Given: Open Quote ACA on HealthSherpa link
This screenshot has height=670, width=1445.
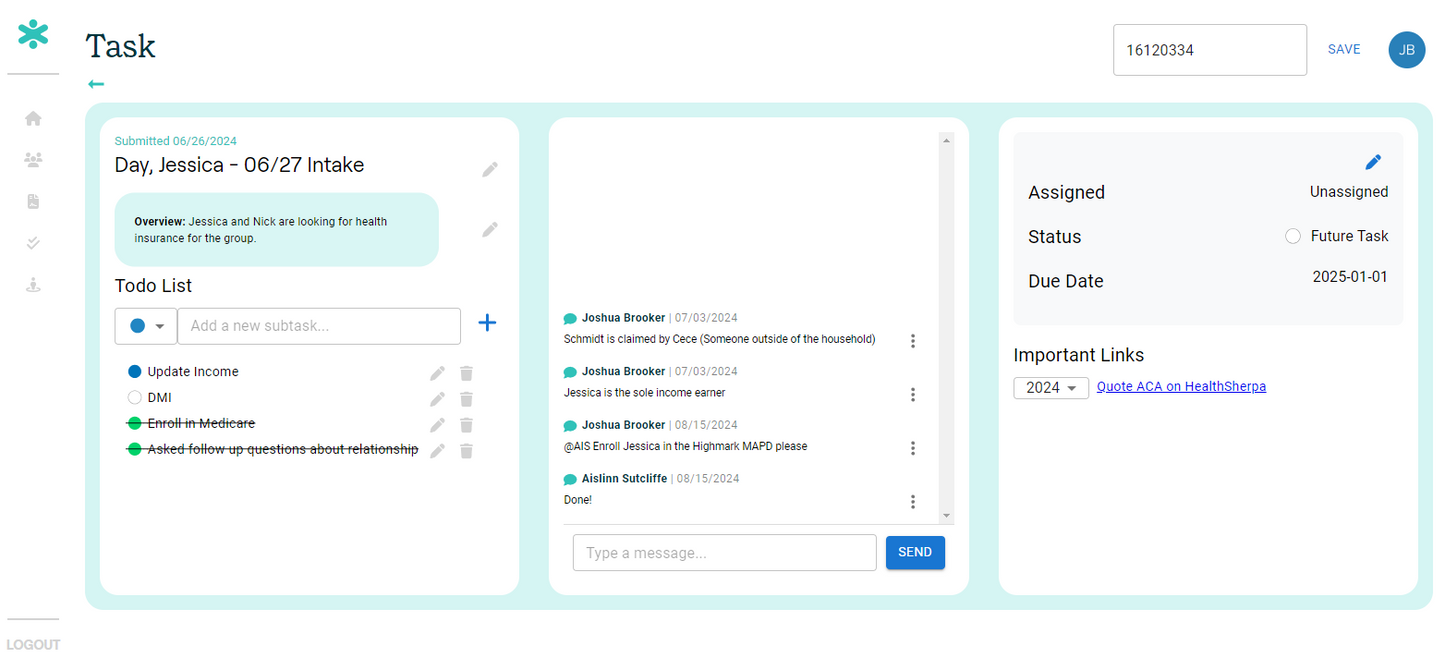Looking at the screenshot, I should pyautogui.click(x=1181, y=387).
